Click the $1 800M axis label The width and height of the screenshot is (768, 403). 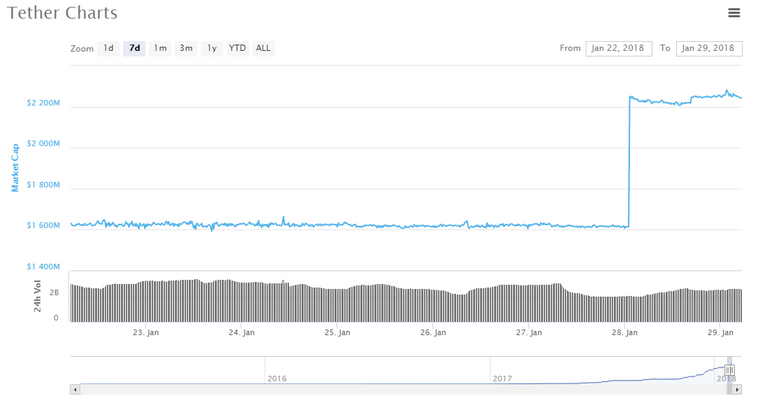[x=44, y=185]
